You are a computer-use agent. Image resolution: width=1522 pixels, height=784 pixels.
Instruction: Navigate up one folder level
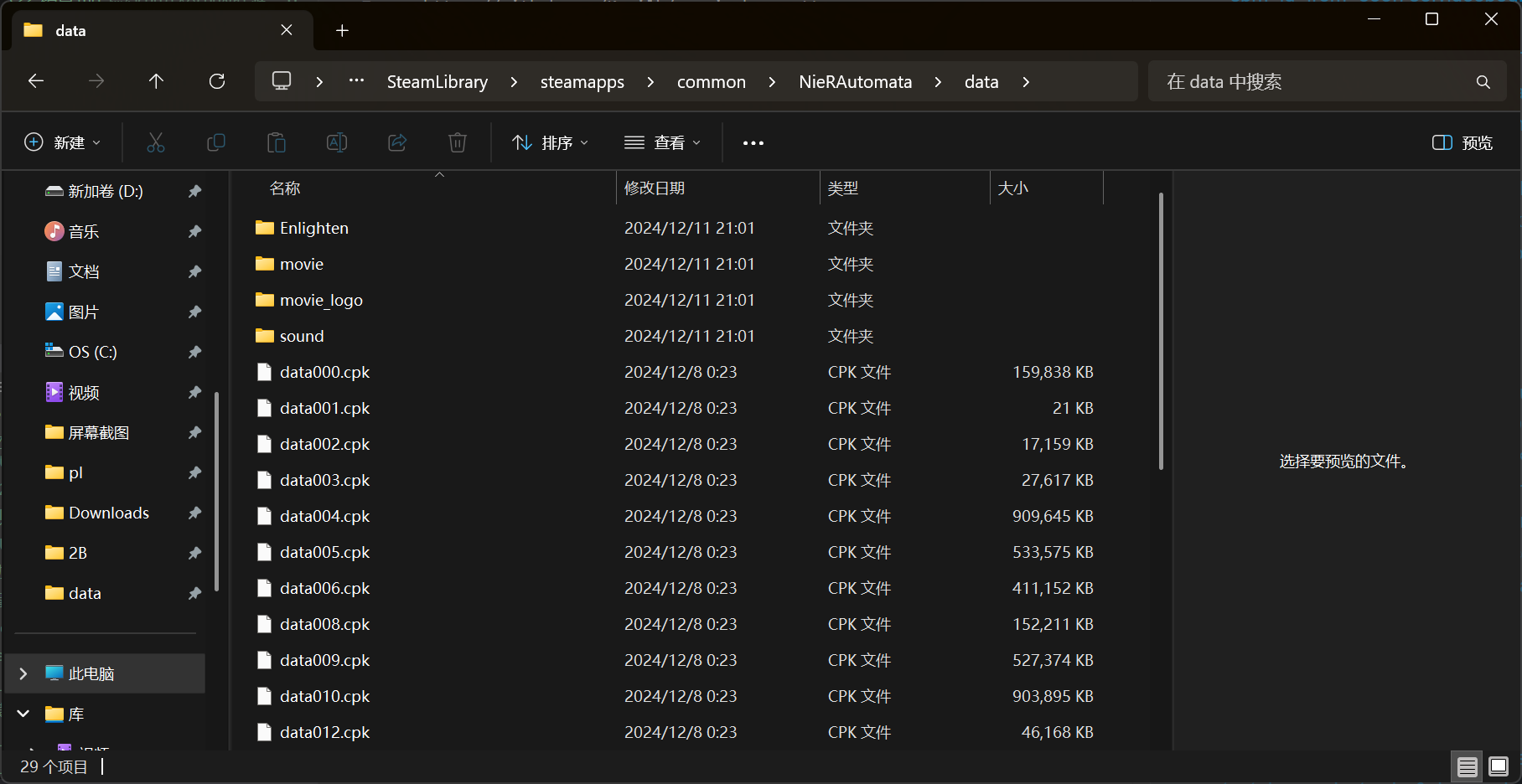click(x=156, y=81)
